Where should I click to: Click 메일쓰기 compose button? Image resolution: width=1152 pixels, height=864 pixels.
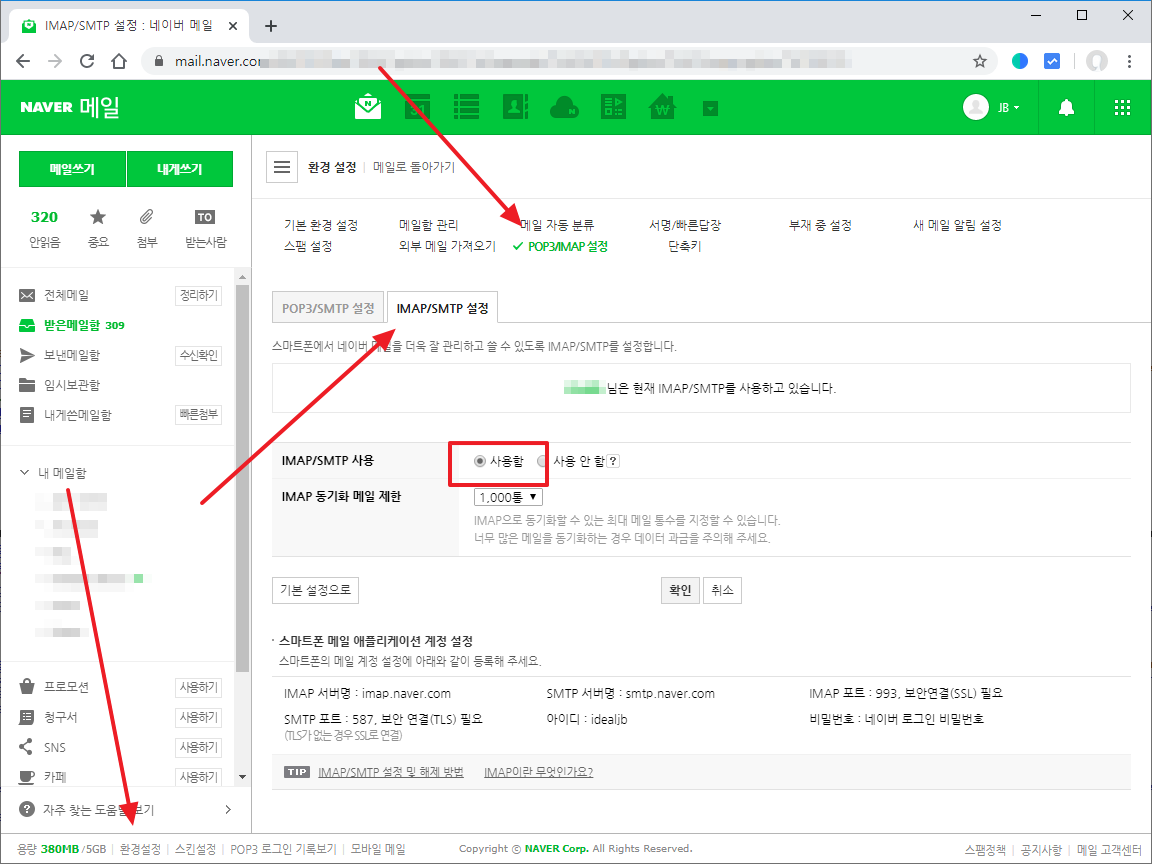coord(72,169)
